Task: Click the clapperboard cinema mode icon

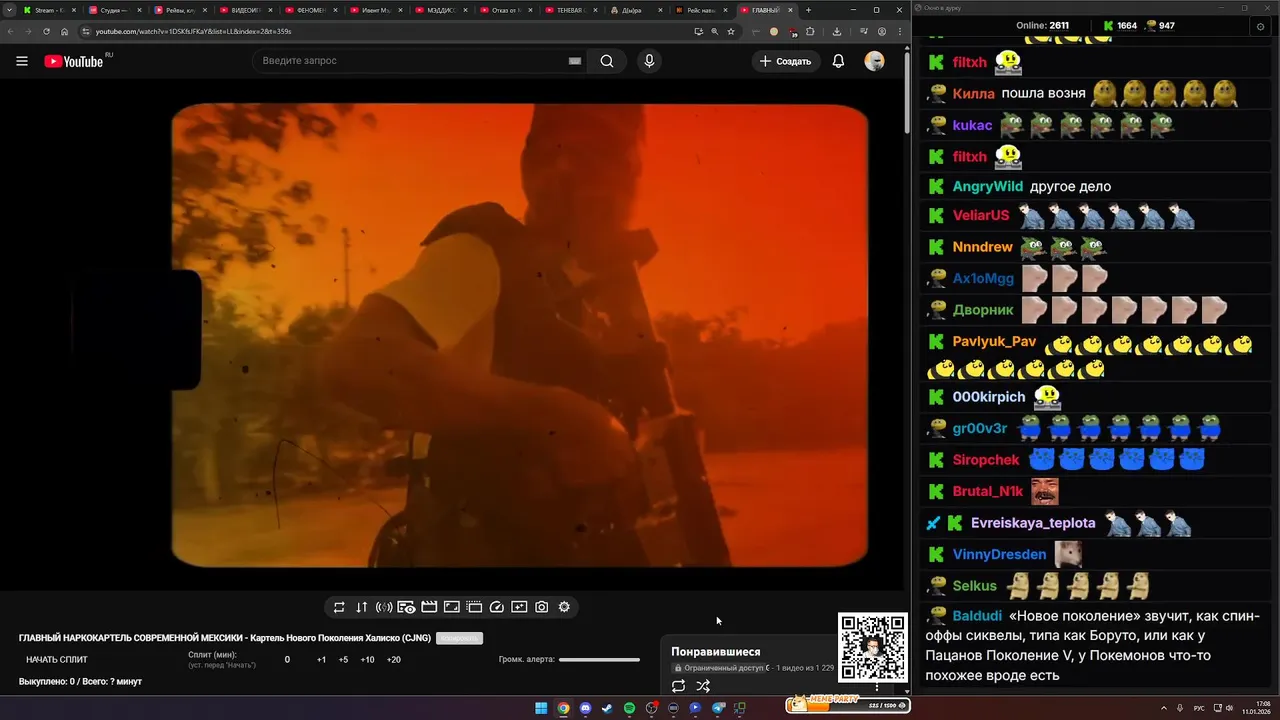Action: pos(429,607)
